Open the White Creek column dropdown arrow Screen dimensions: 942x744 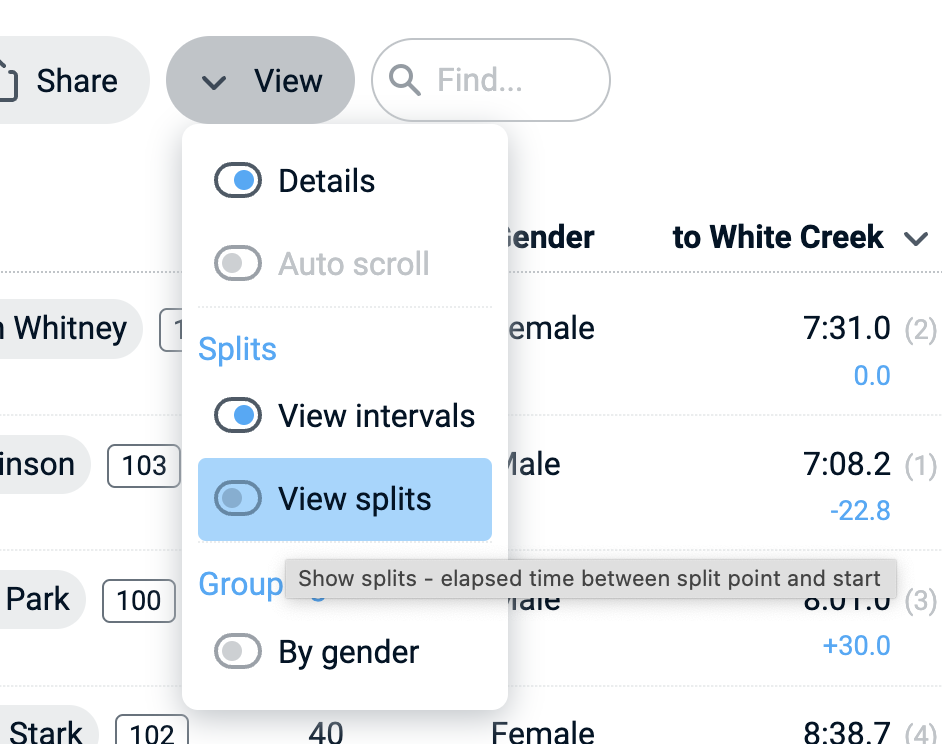coord(916,239)
